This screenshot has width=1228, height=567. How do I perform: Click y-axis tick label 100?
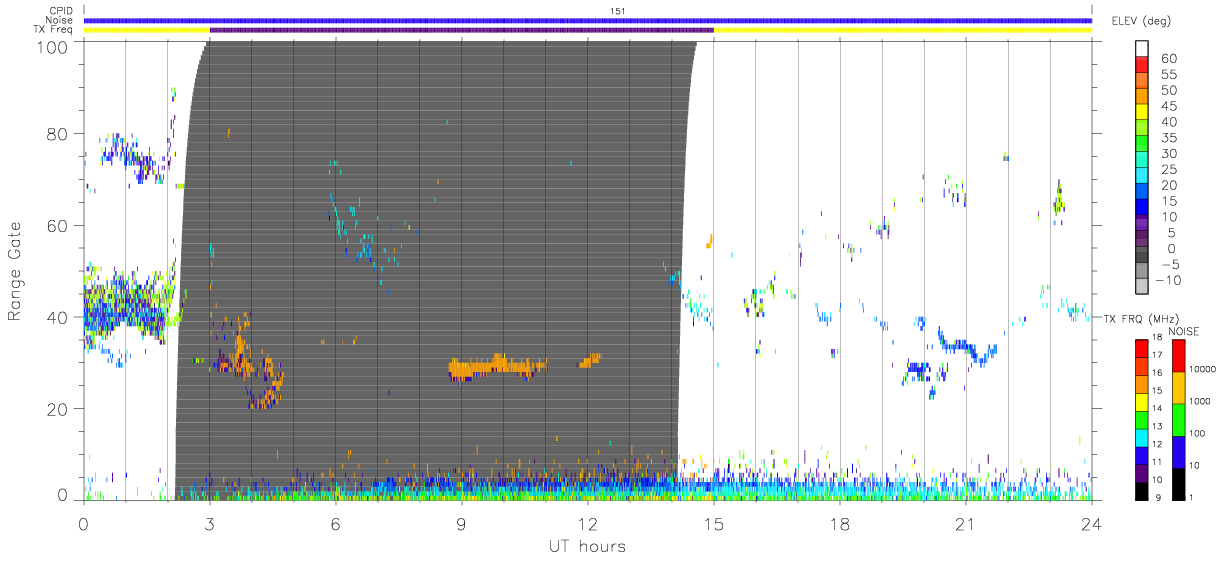[x=54, y=46]
